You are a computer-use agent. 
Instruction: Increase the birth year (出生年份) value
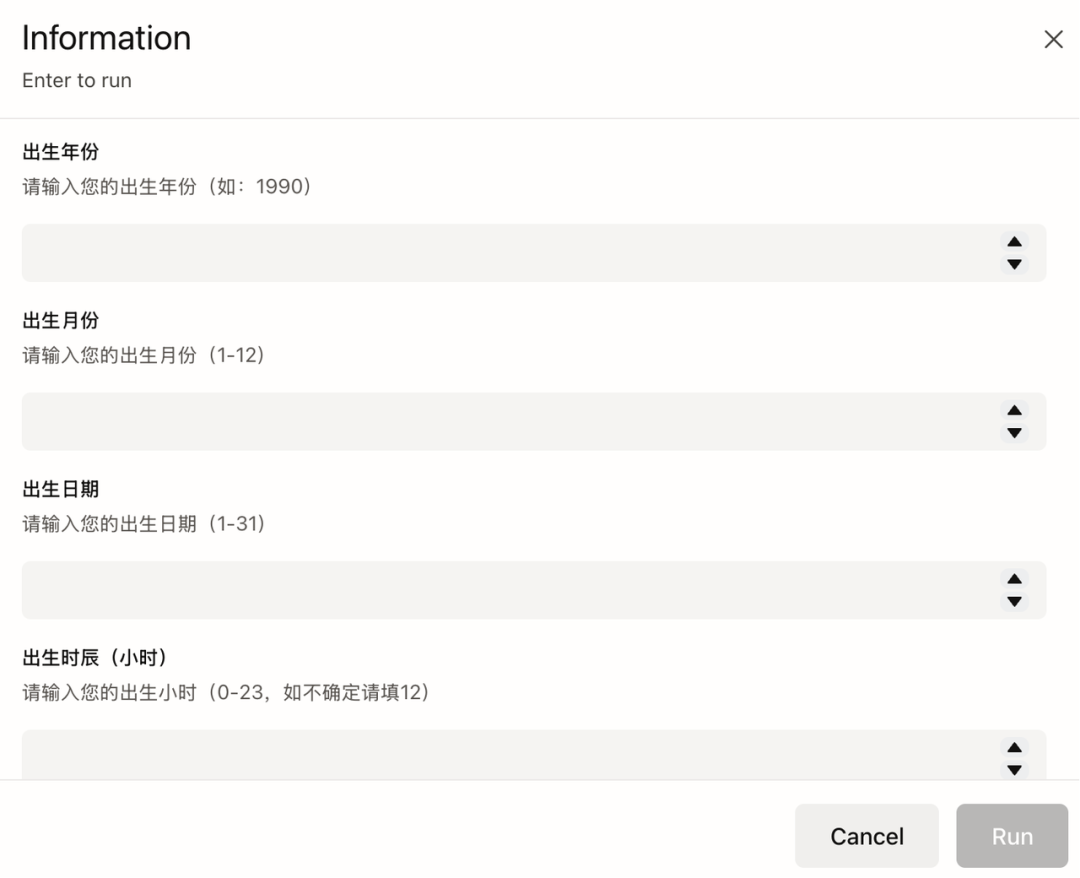1014,242
